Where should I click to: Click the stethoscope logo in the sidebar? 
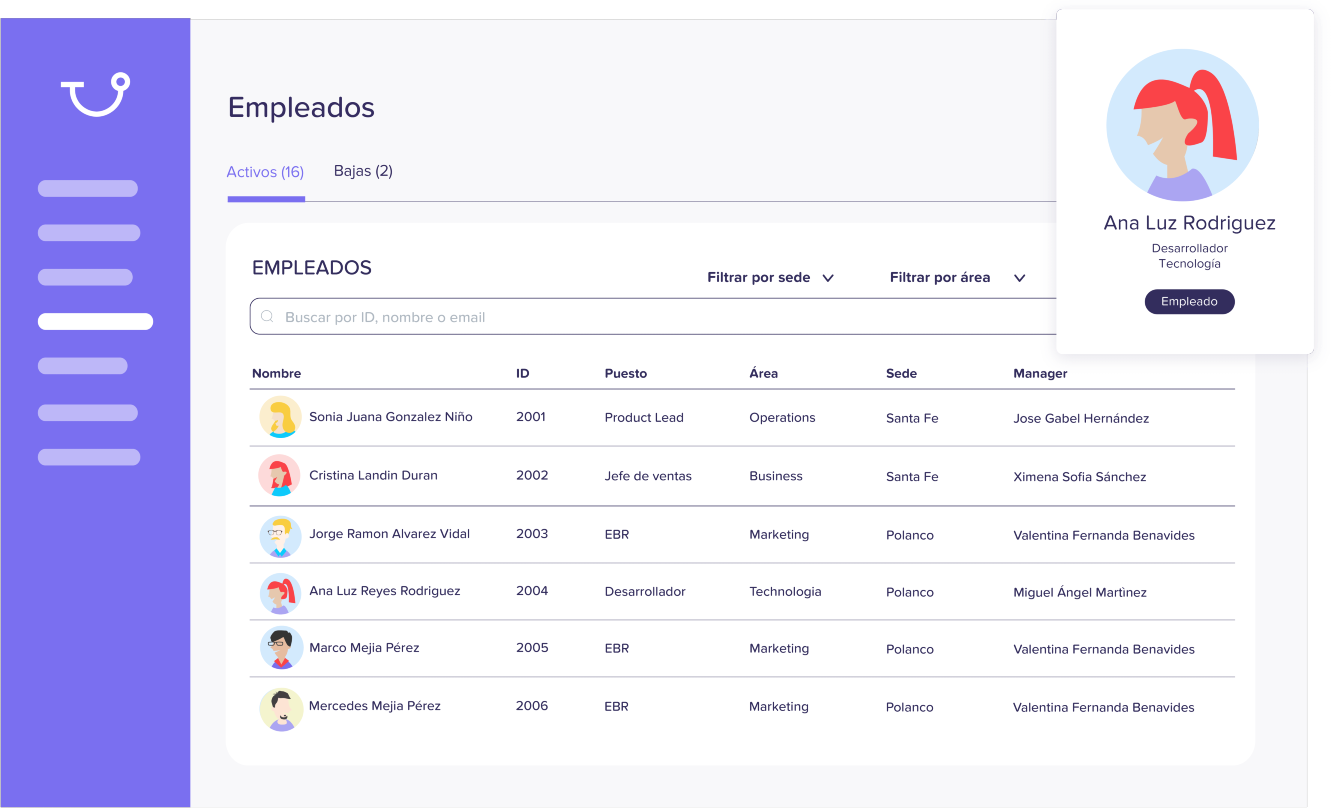[x=96, y=94]
